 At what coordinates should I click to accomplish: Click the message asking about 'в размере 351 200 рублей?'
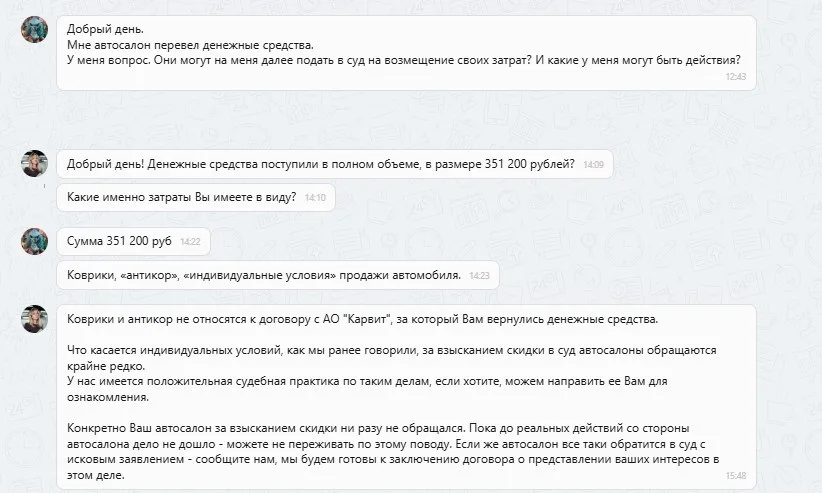point(320,164)
